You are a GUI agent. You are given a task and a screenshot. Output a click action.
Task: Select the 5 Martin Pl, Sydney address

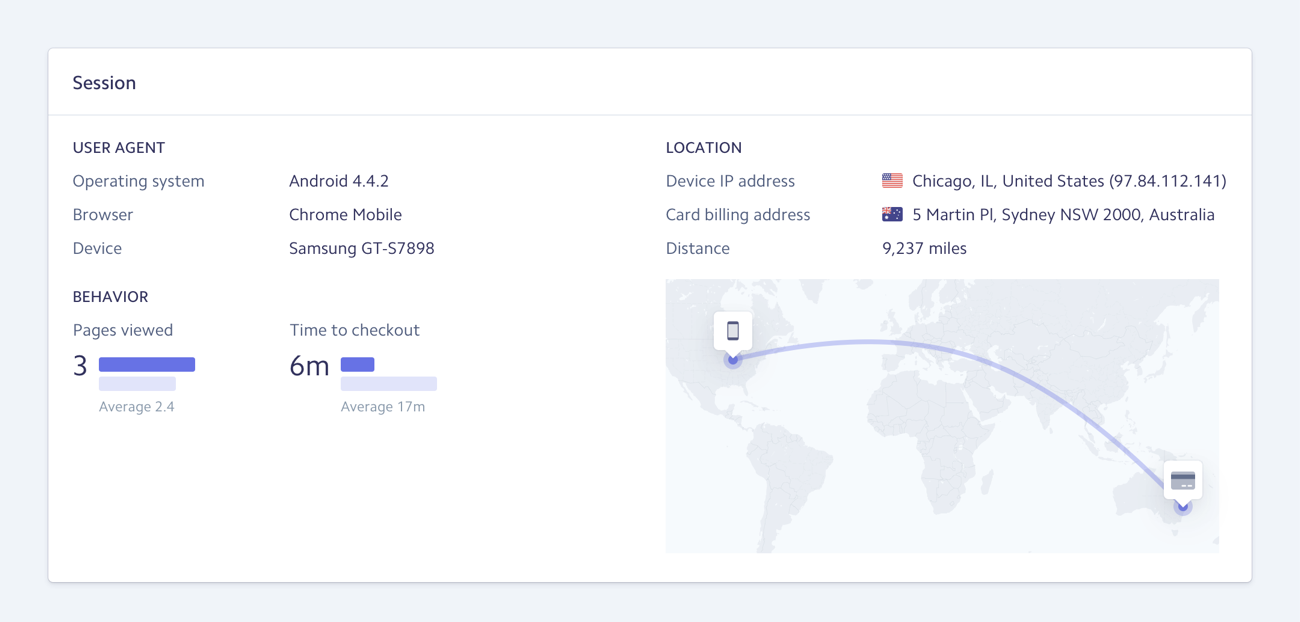coord(1063,215)
